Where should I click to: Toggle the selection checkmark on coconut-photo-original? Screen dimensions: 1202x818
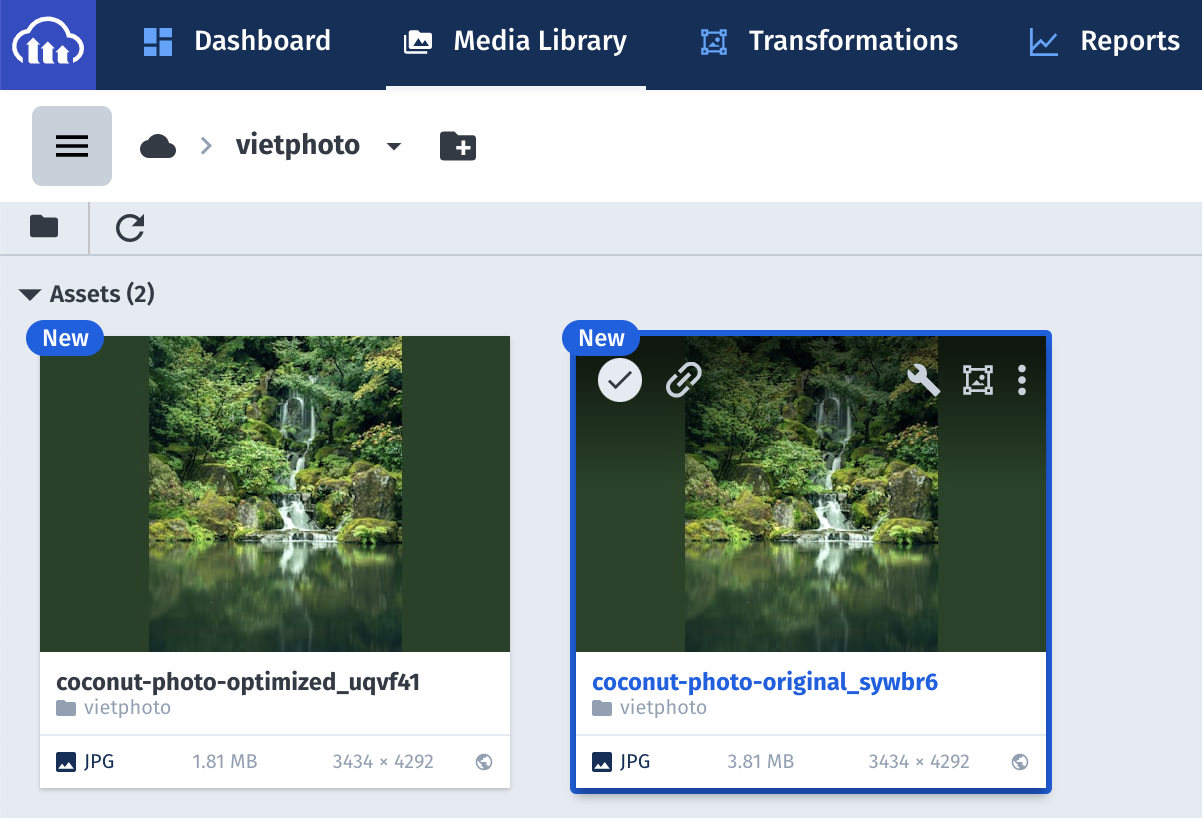tap(620, 380)
